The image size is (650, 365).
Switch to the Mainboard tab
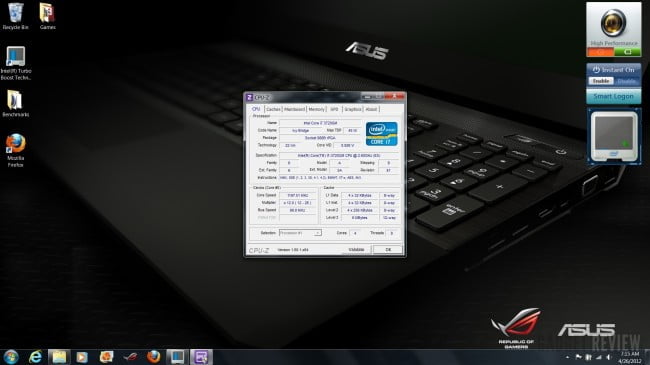pos(294,110)
